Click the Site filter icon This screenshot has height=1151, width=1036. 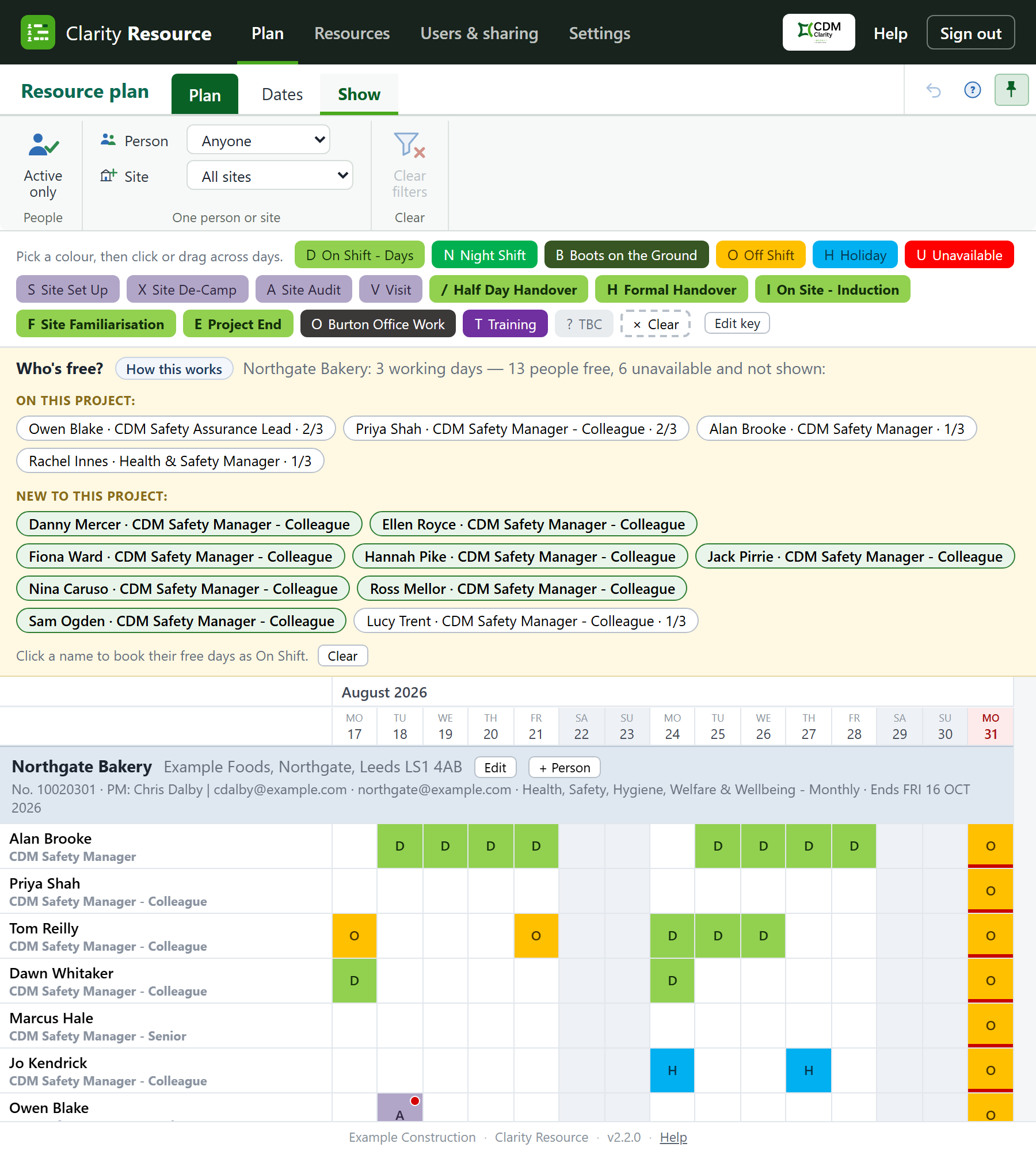(108, 176)
